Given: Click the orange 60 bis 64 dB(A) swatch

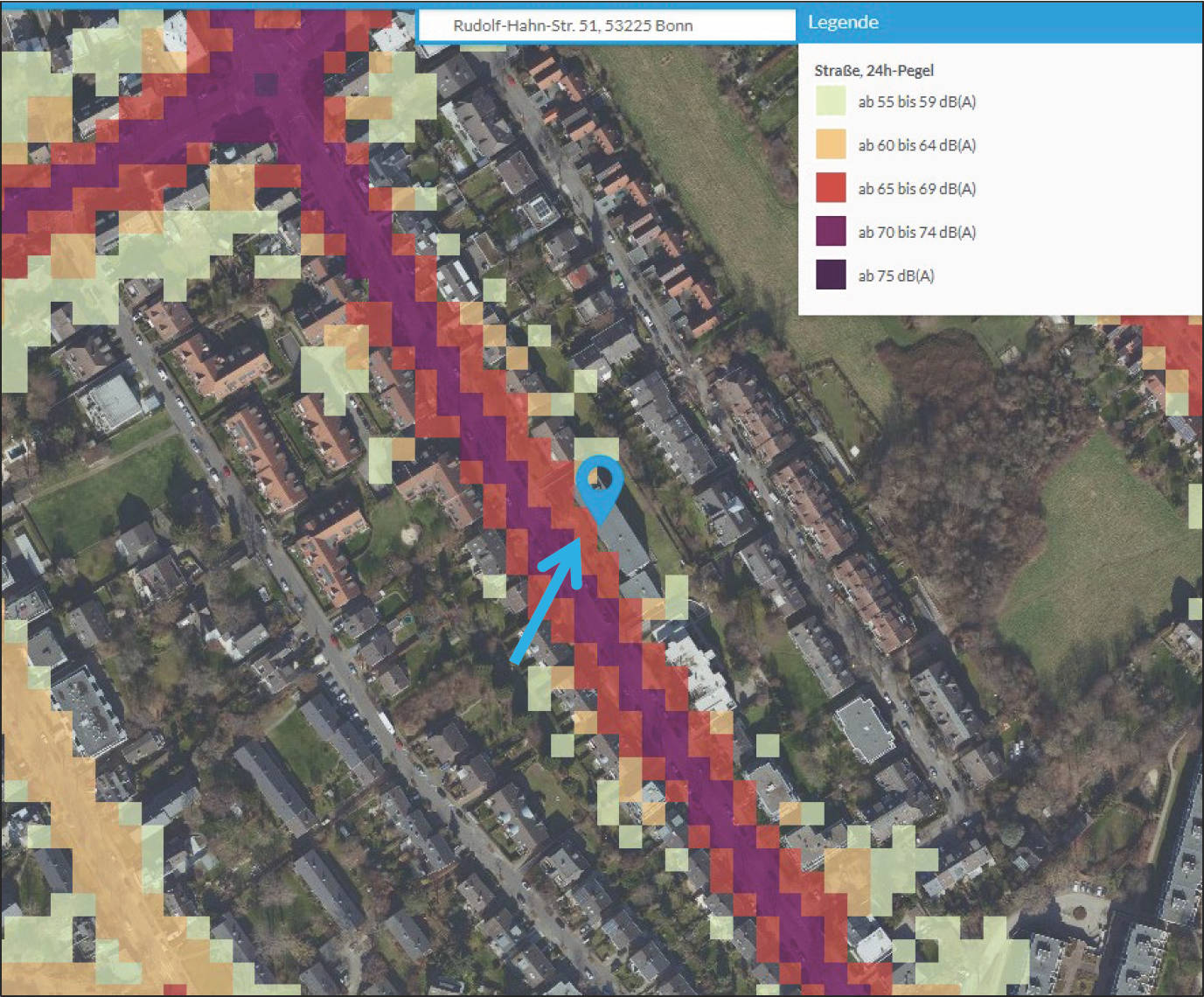Looking at the screenshot, I should coord(831,145).
